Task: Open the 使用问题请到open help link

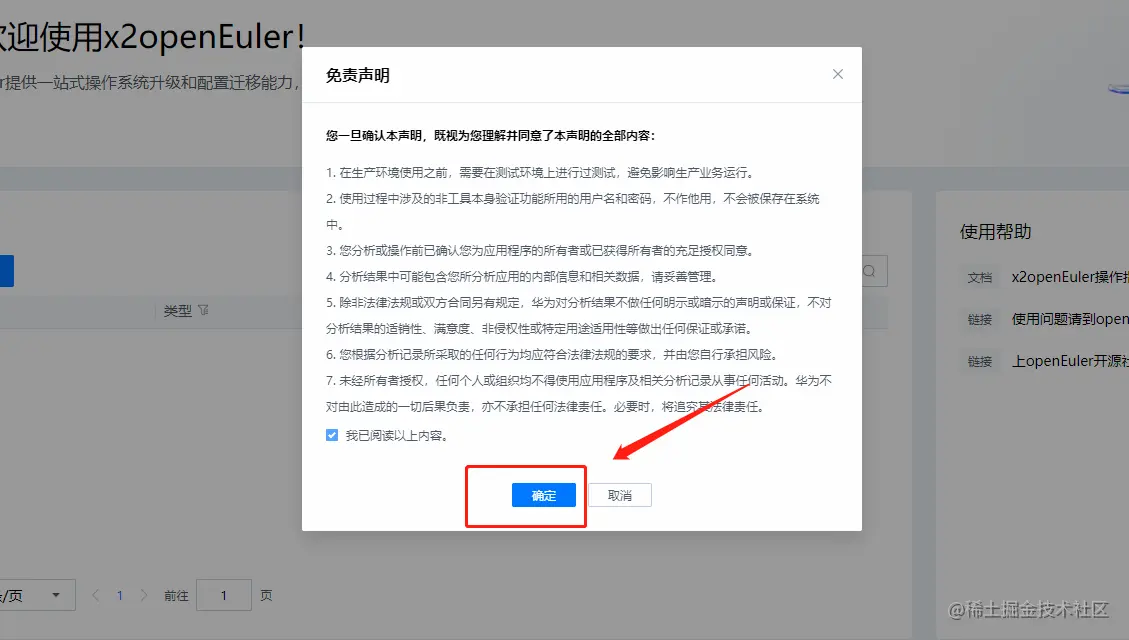Action: tap(1070, 319)
